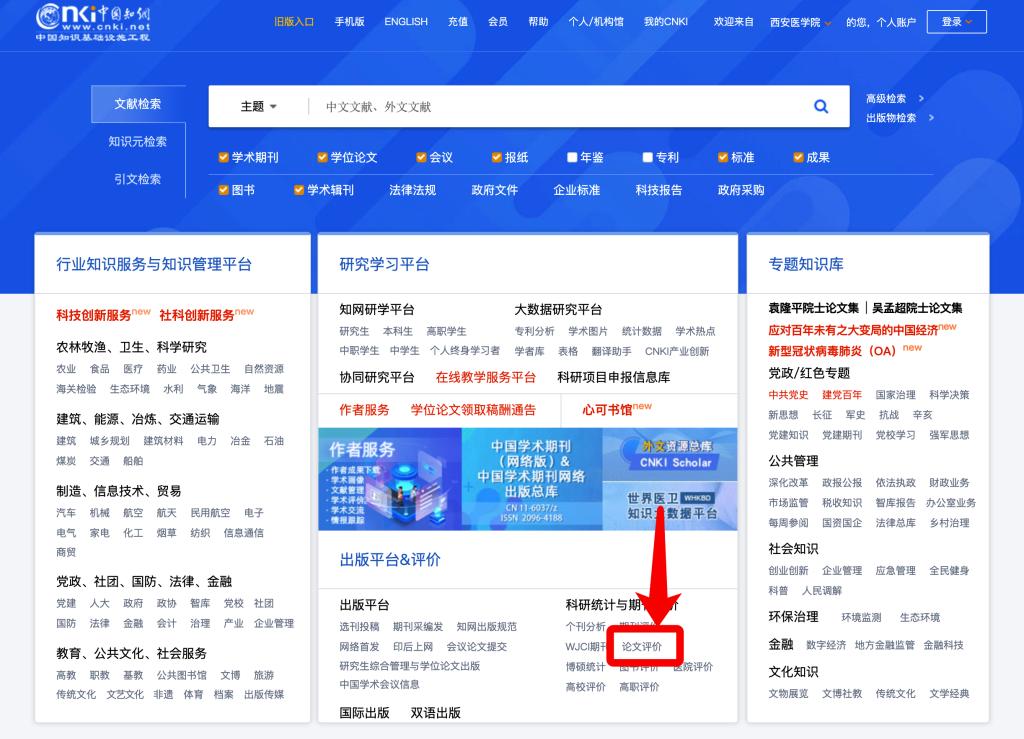Click 中国学术期刊网络出版总库 banner
Viewport: 1024px width, 739px height.
click(x=532, y=479)
